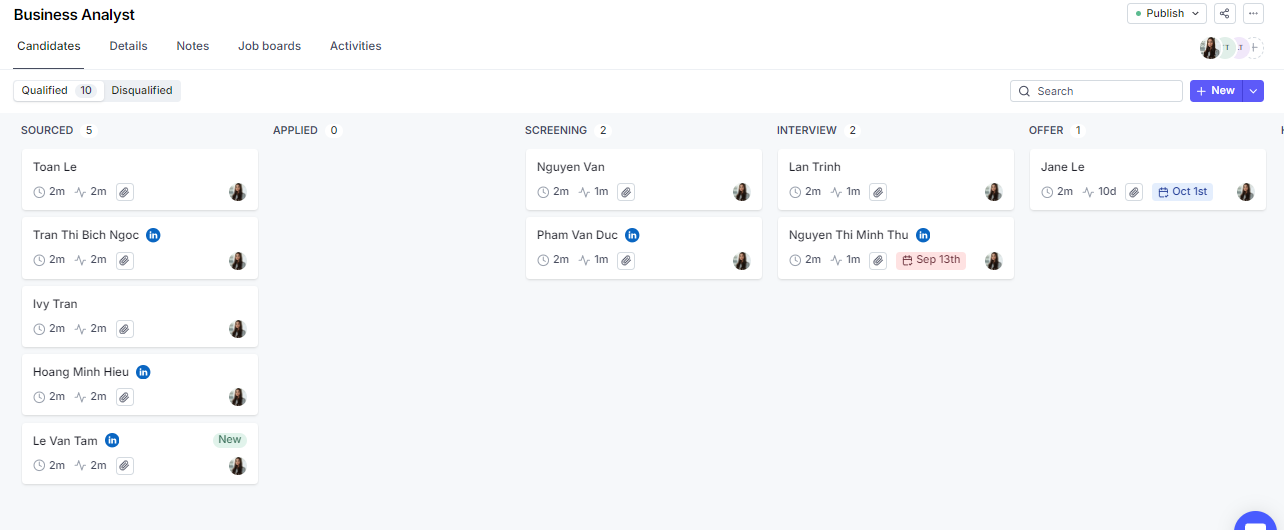Image resolution: width=1284 pixels, height=530 pixels.
Task: Click the Oct 1st date tag
Action: tap(1182, 192)
